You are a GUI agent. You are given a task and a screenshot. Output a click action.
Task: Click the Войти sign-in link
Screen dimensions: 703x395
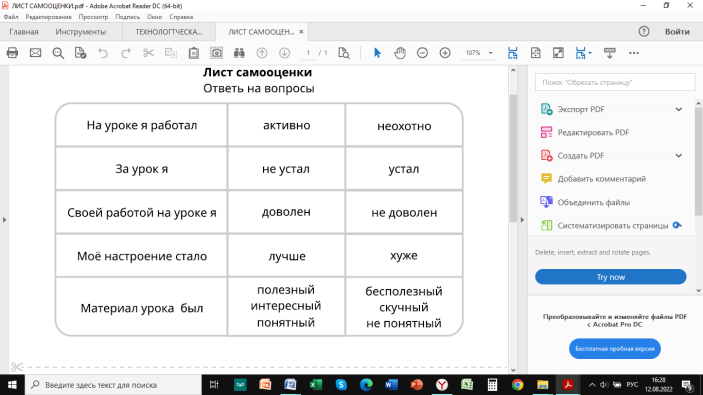(677, 31)
